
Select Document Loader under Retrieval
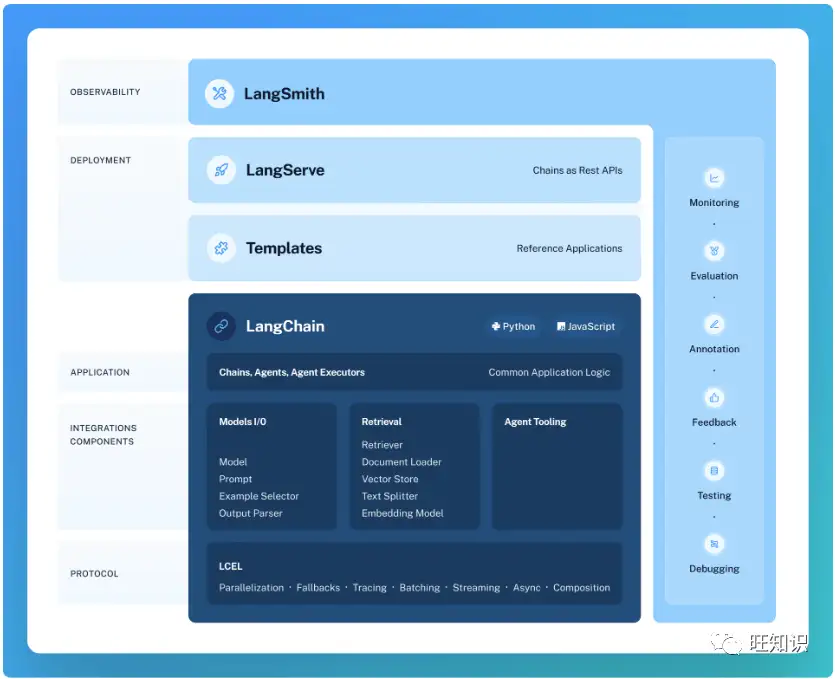(402, 462)
